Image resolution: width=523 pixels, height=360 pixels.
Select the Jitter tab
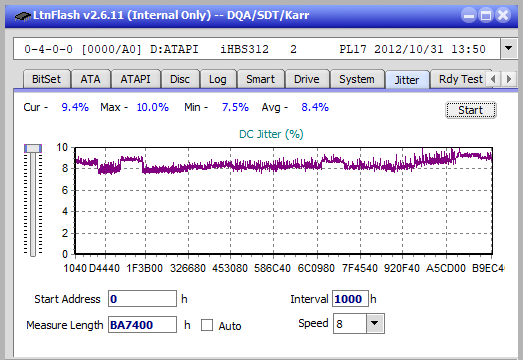pyautogui.click(x=407, y=80)
